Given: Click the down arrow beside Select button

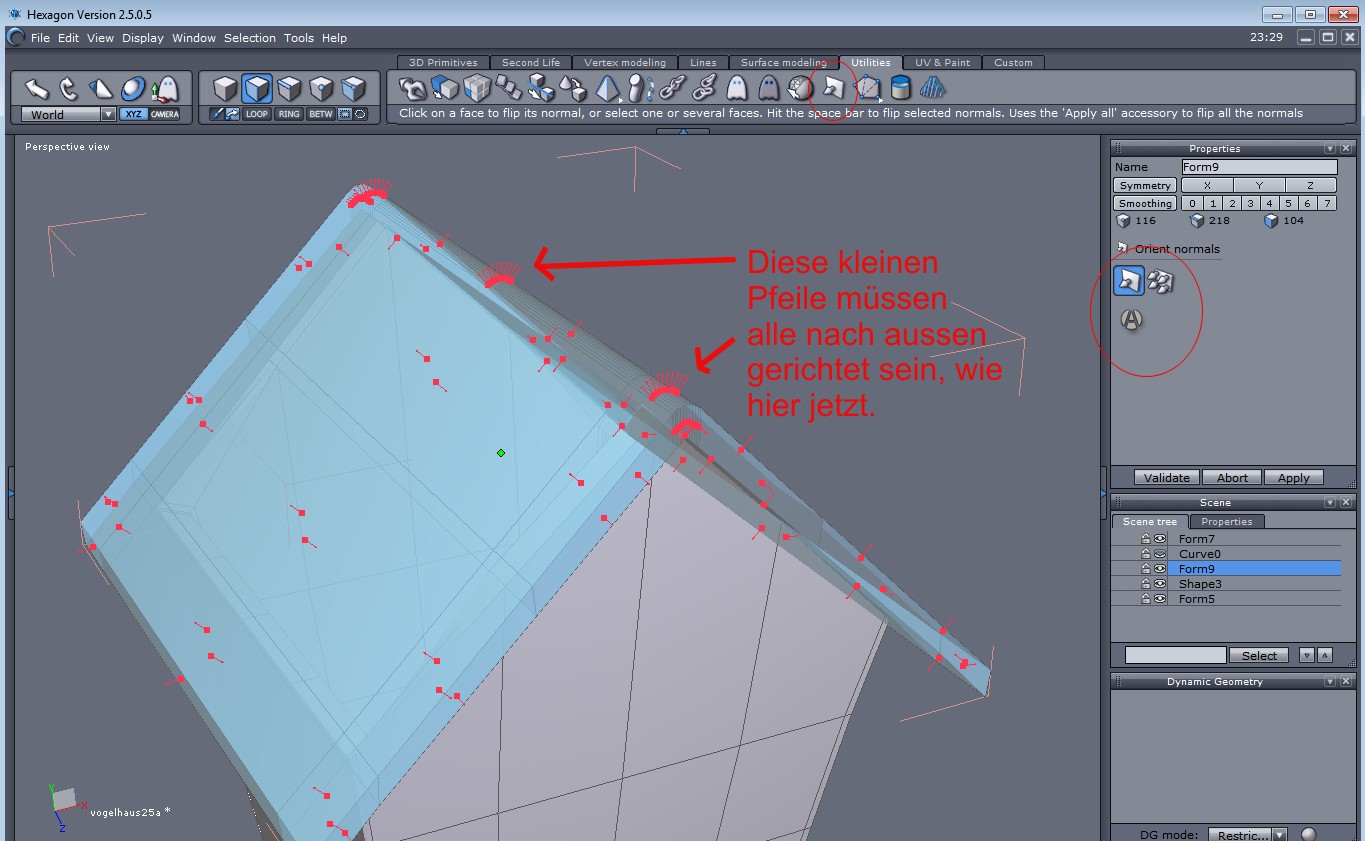Looking at the screenshot, I should (x=1306, y=656).
